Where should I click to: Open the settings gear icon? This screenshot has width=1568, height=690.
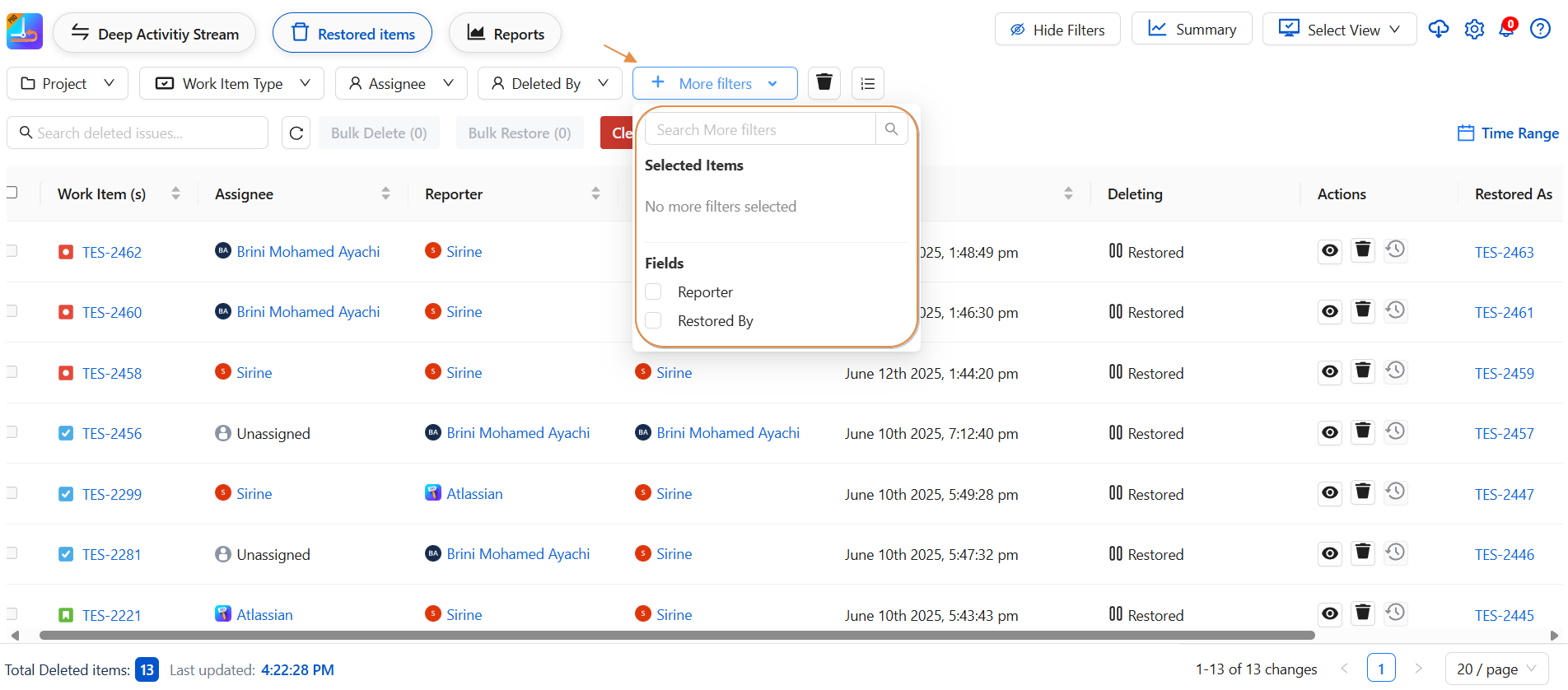[x=1473, y=30]
